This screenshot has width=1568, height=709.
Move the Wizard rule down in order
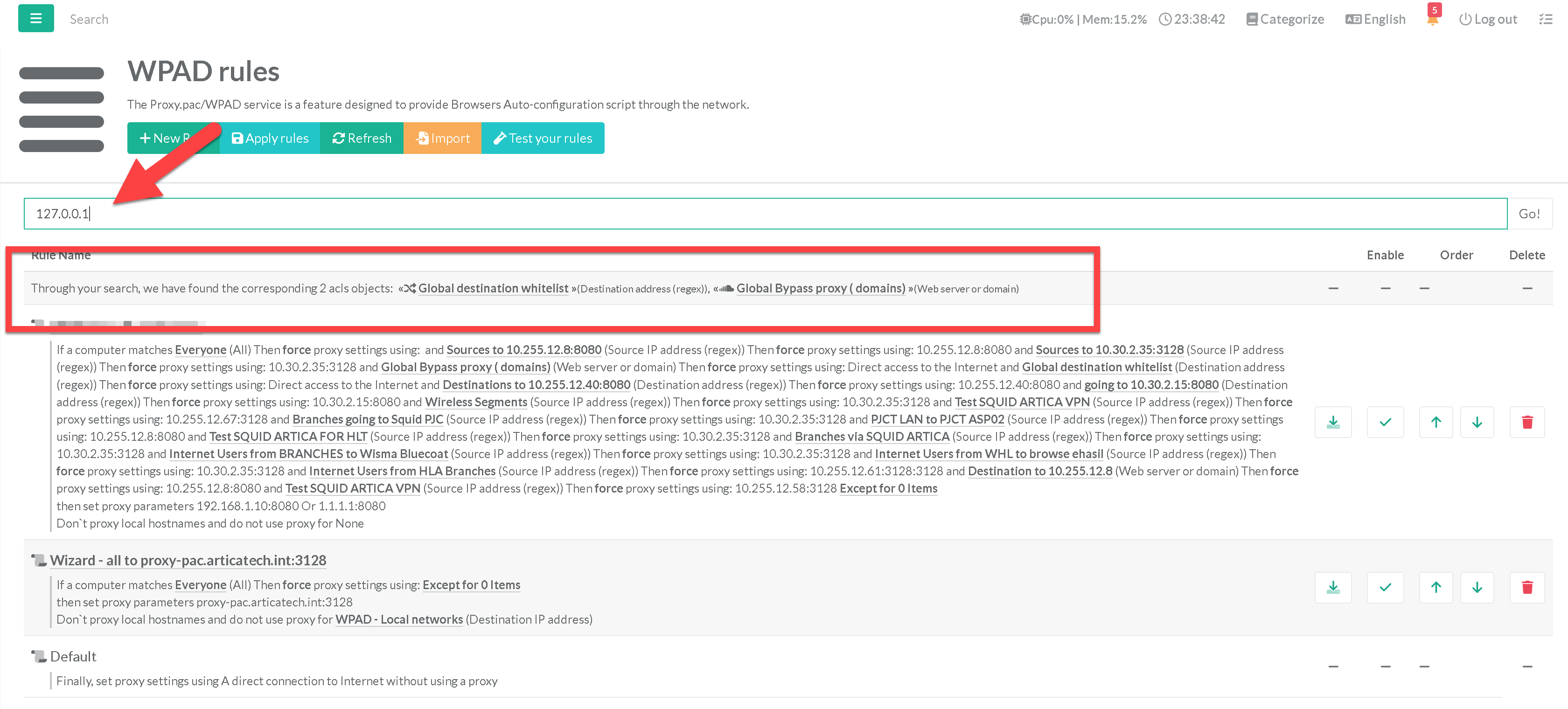(x=1477, y=587)
